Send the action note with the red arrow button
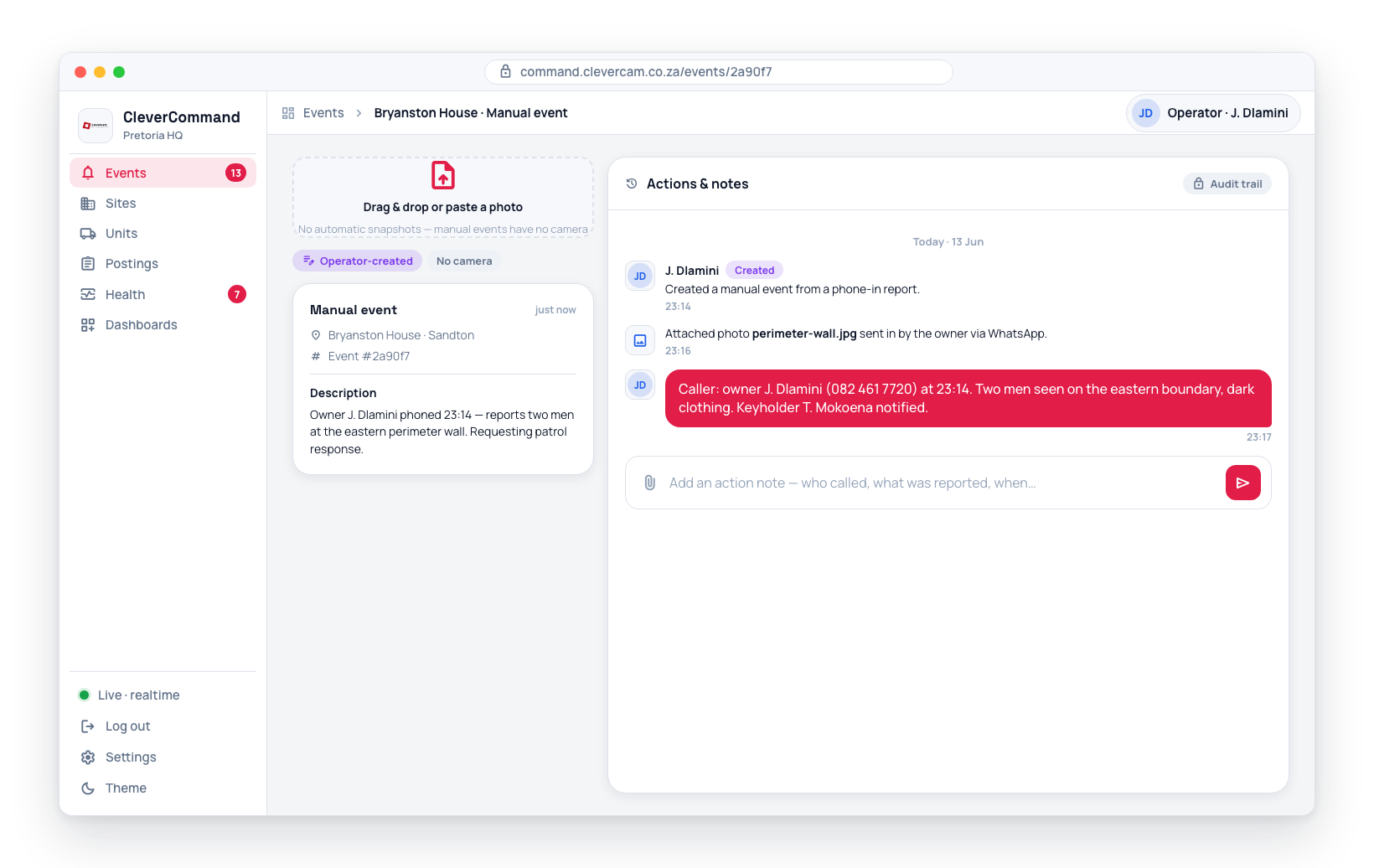Image resolution: width=1374 pixels, height=868 pixels. (1243, 483)
